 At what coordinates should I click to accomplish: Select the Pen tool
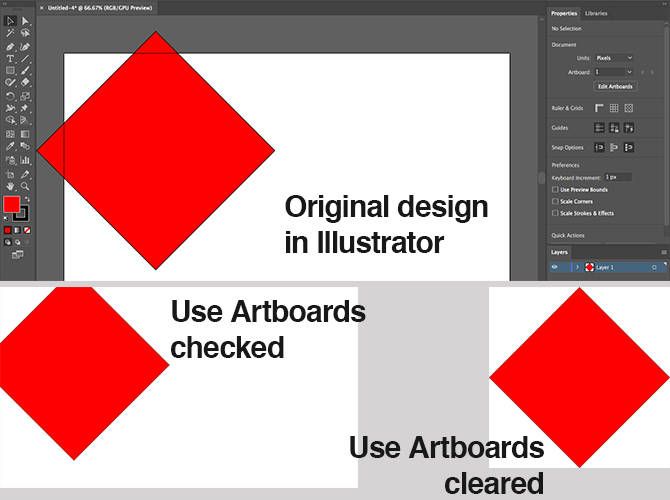(10, 46)
